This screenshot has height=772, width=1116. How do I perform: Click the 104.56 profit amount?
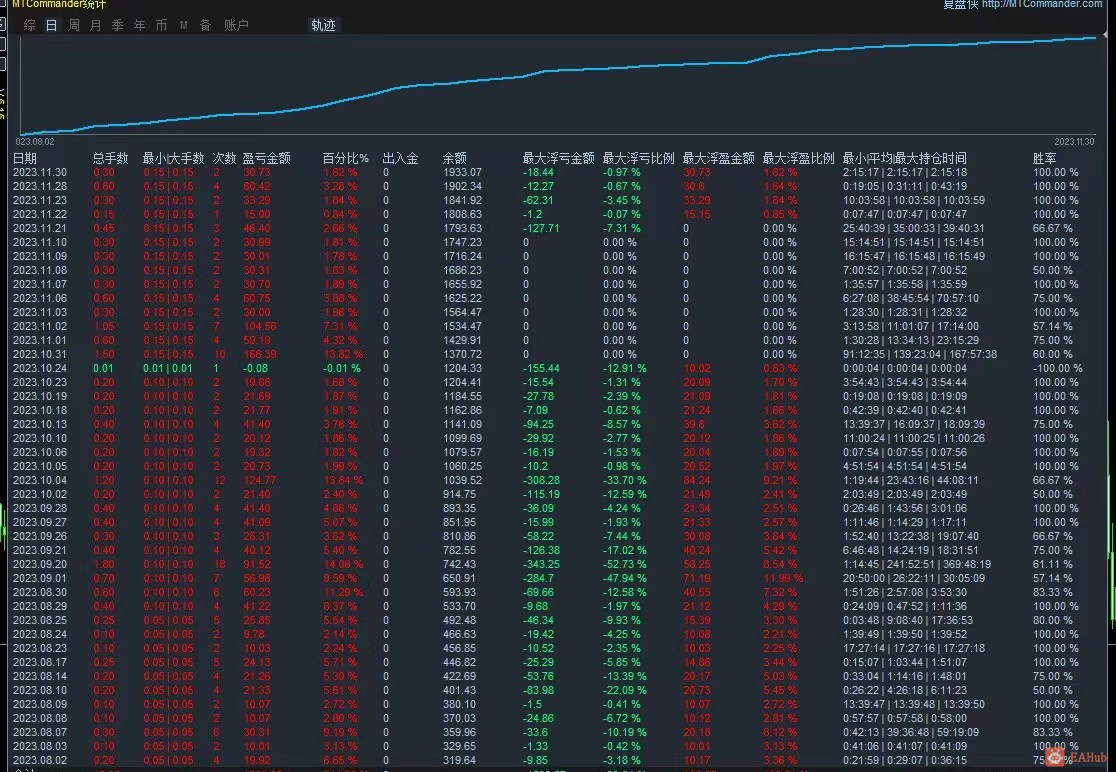tap(260, 327)
